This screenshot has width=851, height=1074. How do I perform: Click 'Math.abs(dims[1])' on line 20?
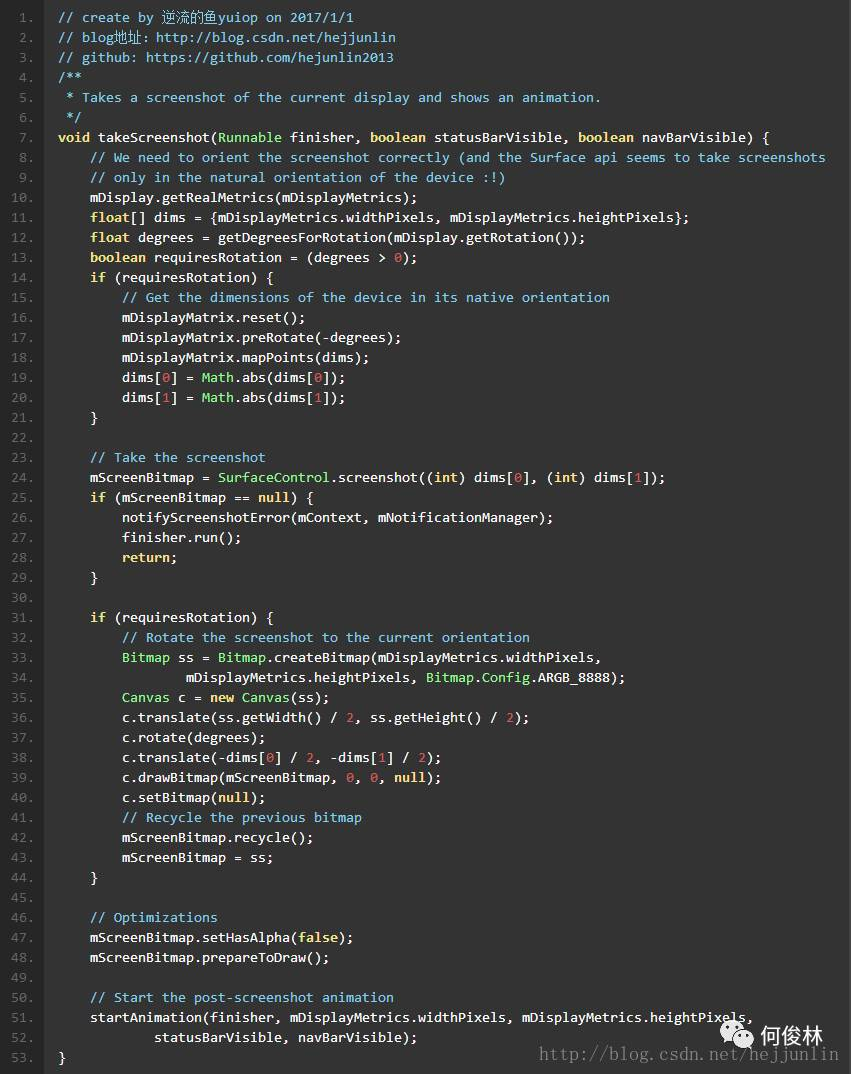pos(269,398)
